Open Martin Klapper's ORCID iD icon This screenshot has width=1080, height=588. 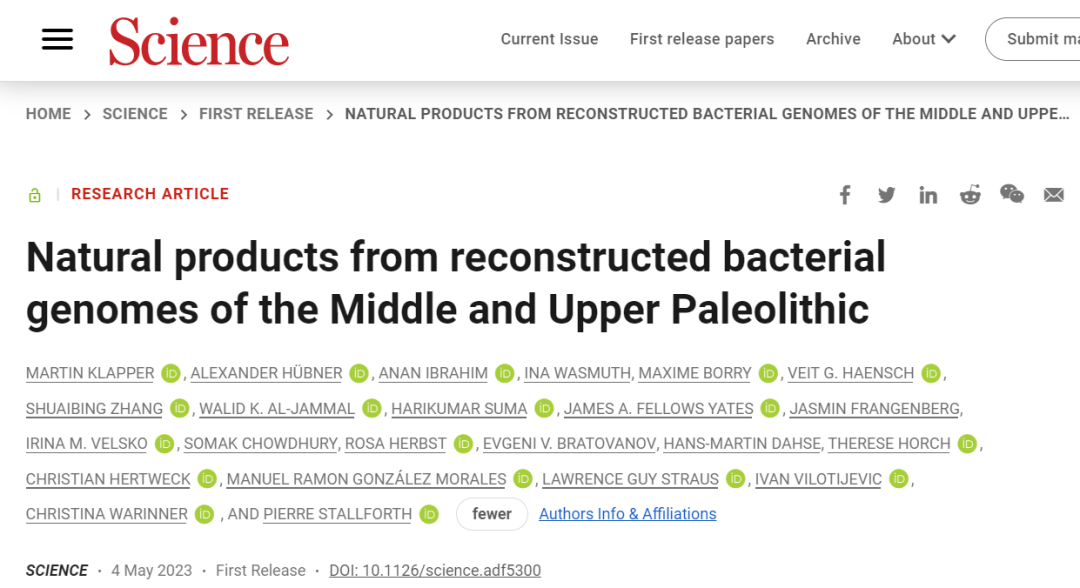click(x=171, y=373)
